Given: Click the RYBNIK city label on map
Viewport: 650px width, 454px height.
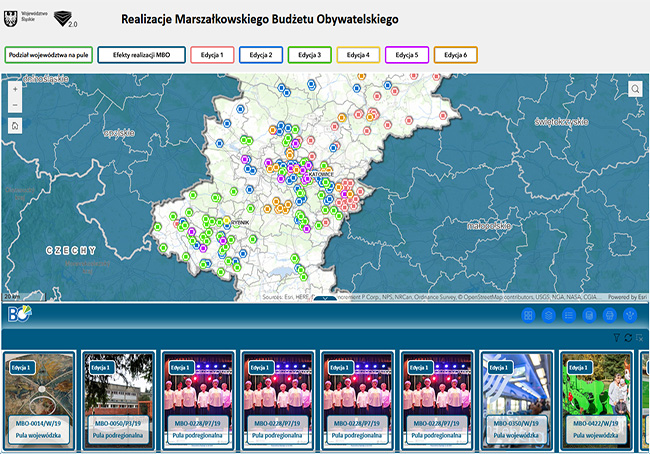Looking at the screenshot, I should coord(240,223).
